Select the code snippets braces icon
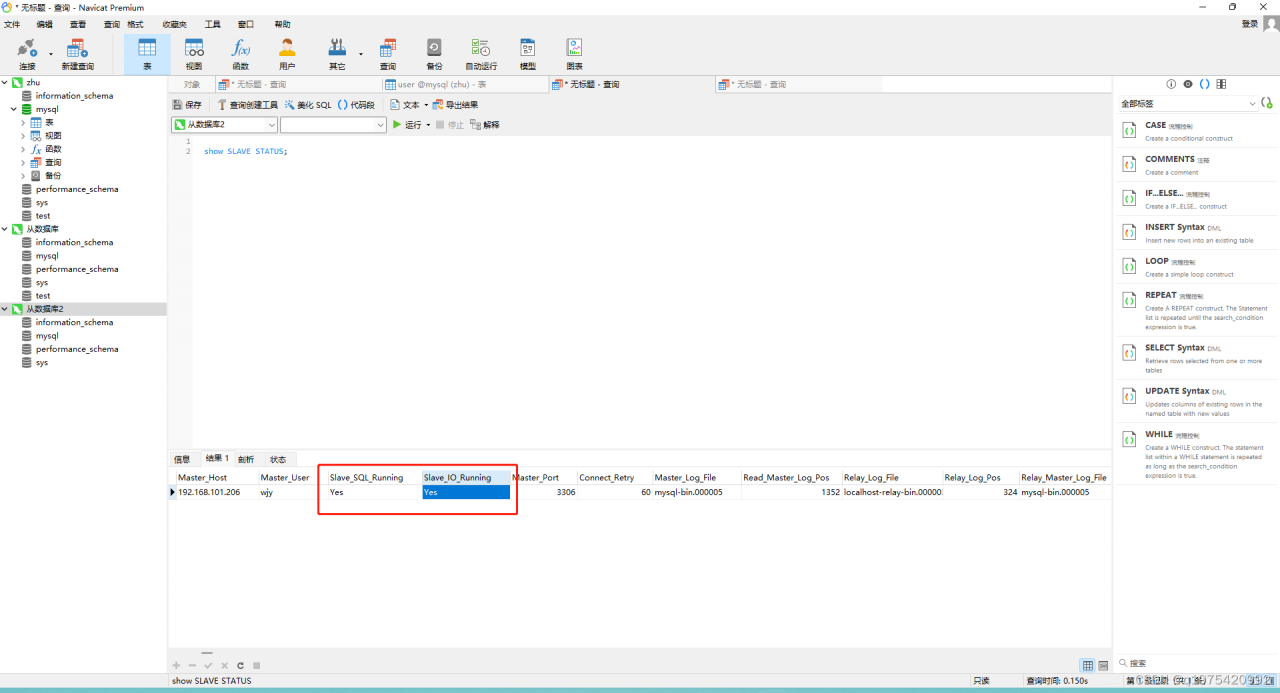The image size is (1280, 693). [1205, 84]
